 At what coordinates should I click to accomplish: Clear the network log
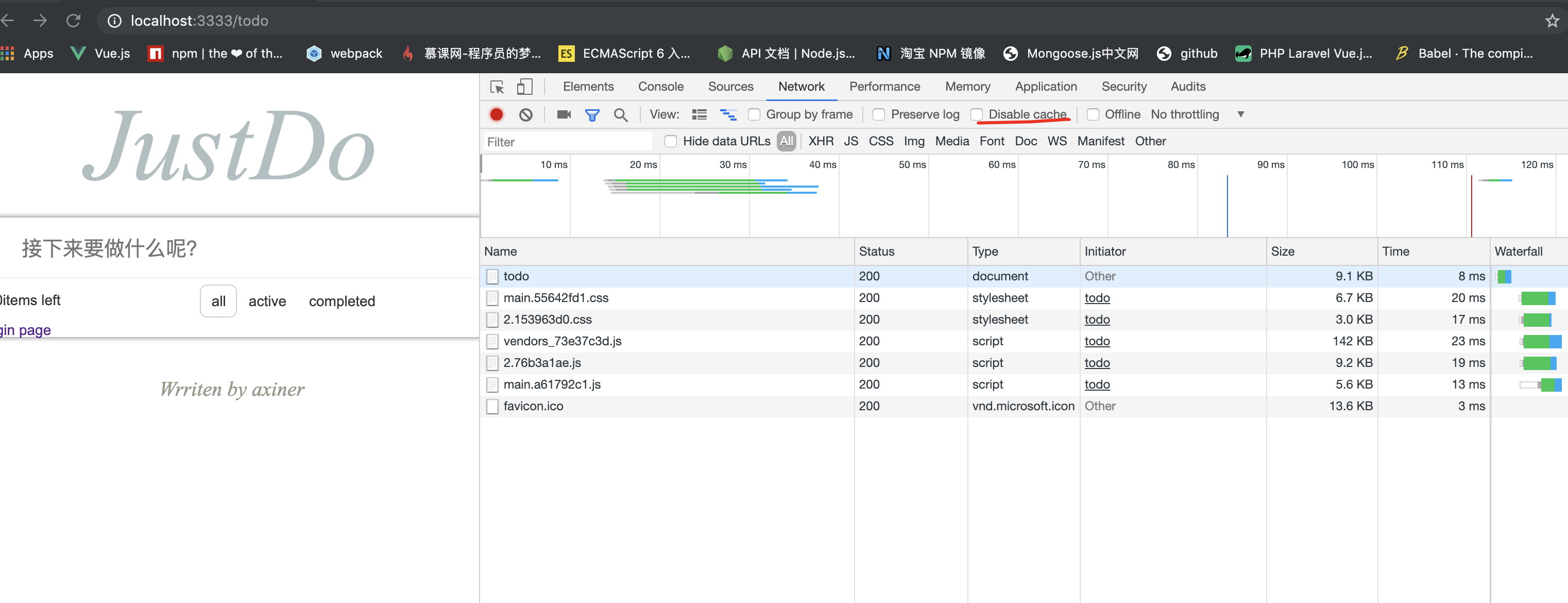click(526, 114)
